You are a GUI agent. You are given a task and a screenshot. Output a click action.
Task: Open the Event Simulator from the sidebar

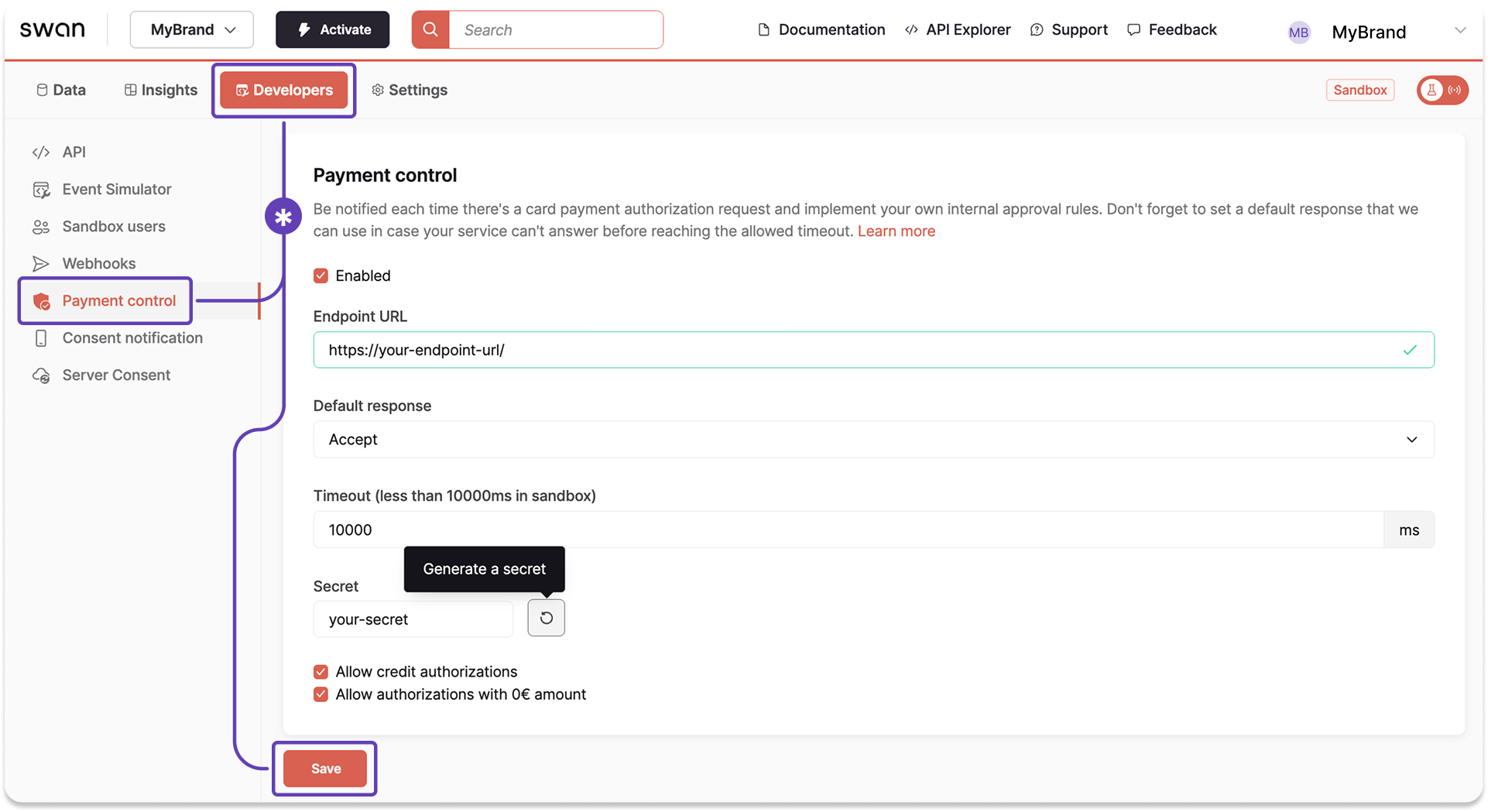tap(116, 189)
